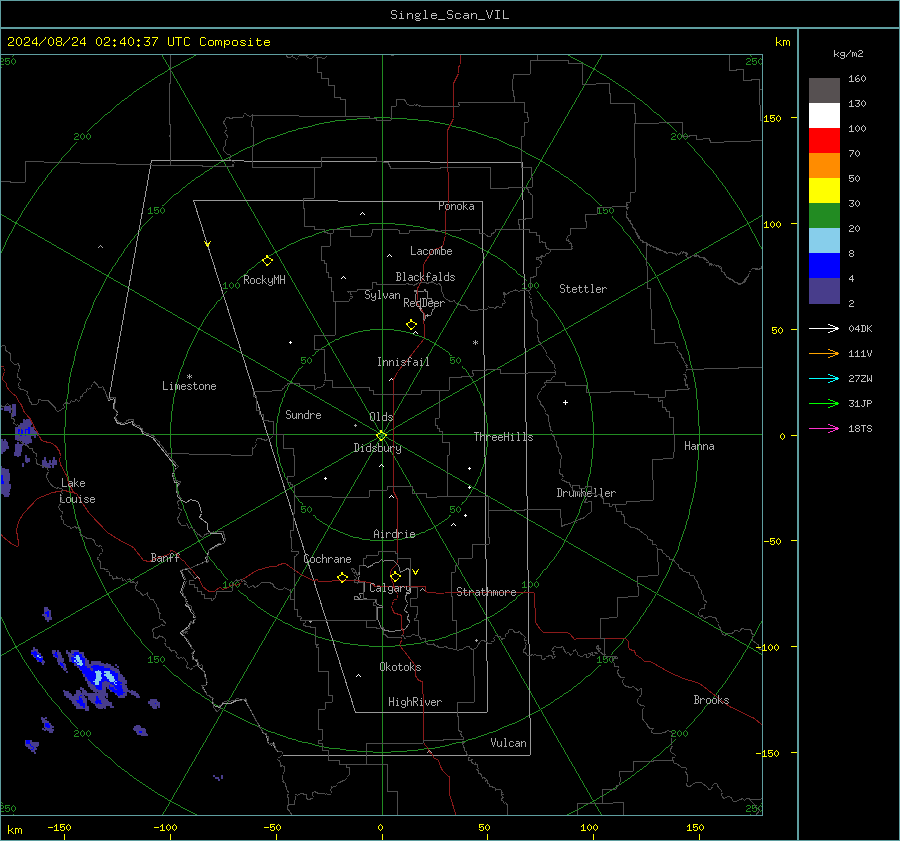
Task: Choose the green 31JP arrow in the legend
Action: [824, 404]
